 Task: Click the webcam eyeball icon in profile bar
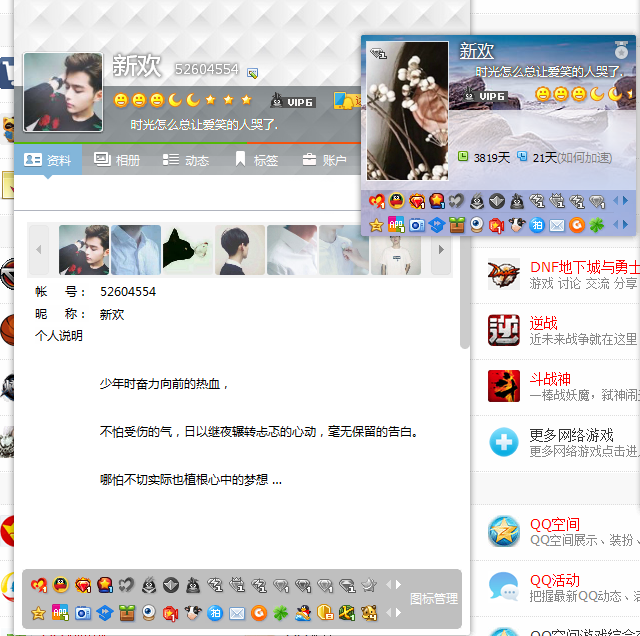[x=149, y=613]
